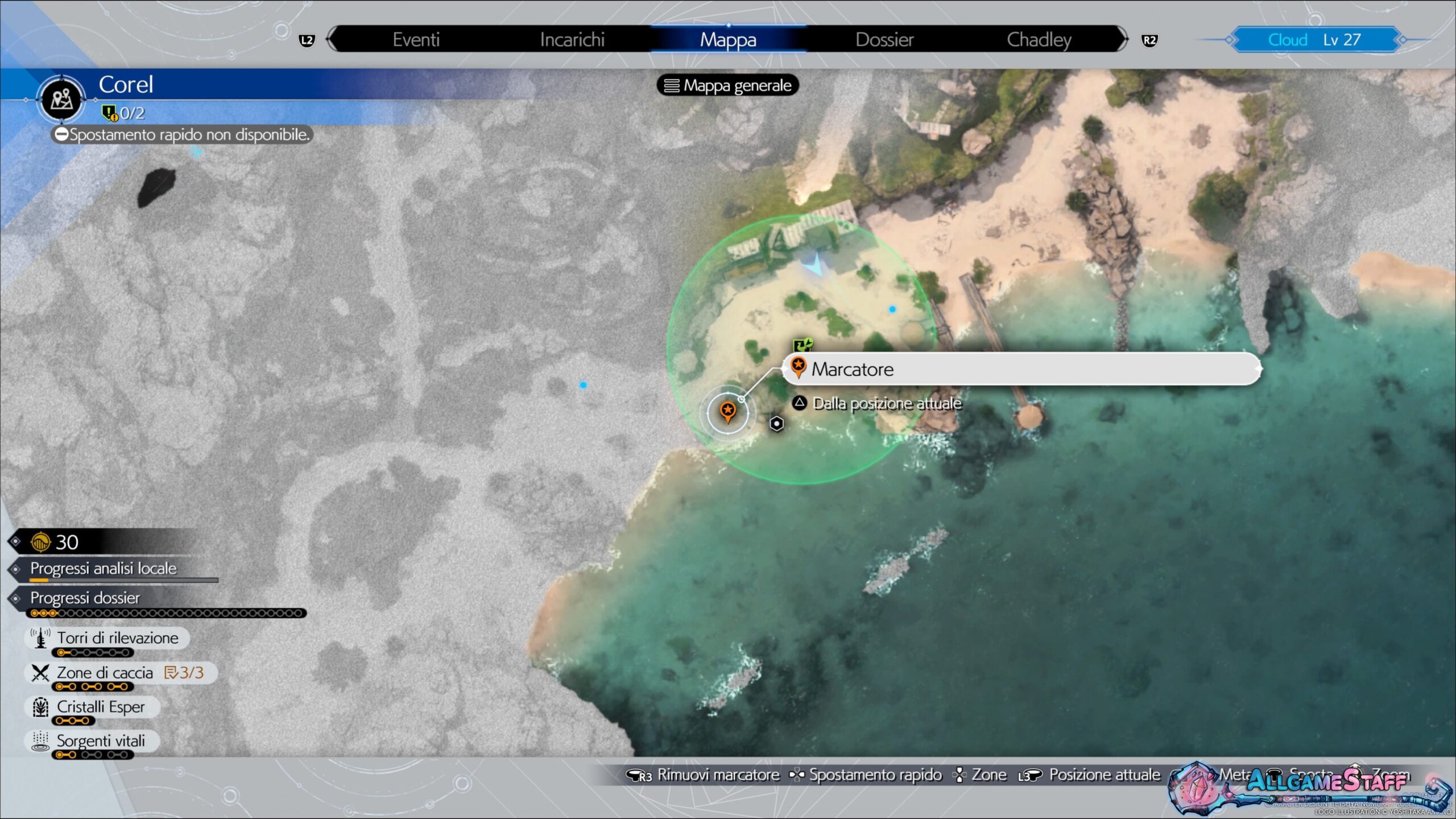
Task: Click the Corel region map icon
Action: 61,100
